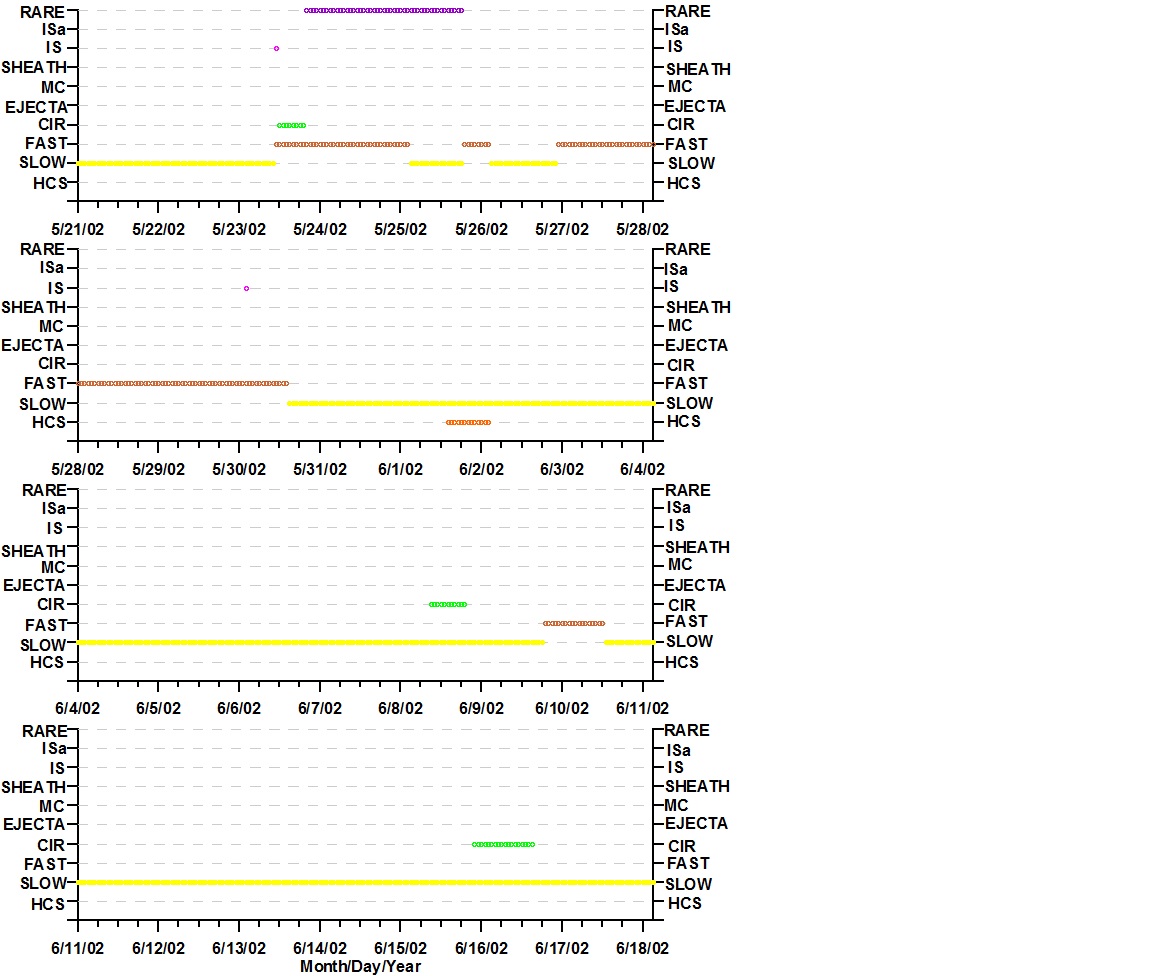
Task: Select the 6/18/02 date label
Action: [643, 948]
